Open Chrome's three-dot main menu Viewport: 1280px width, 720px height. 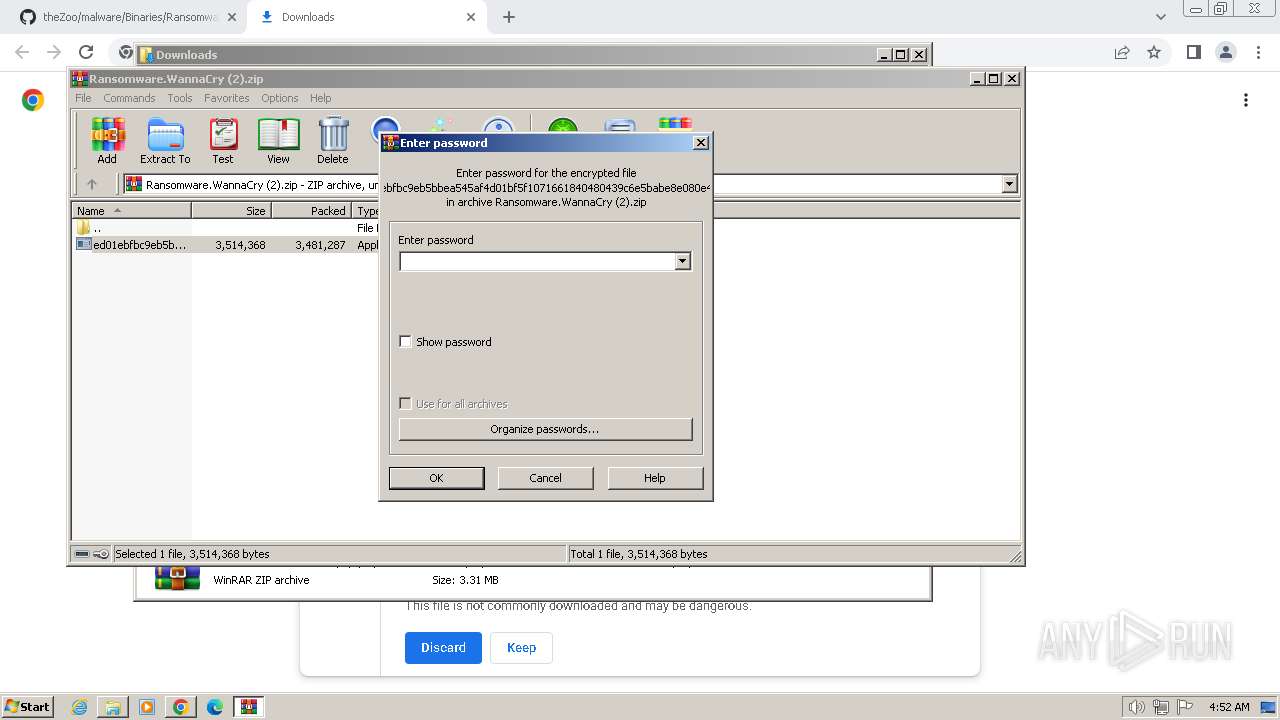click(x=1259, y=52)
